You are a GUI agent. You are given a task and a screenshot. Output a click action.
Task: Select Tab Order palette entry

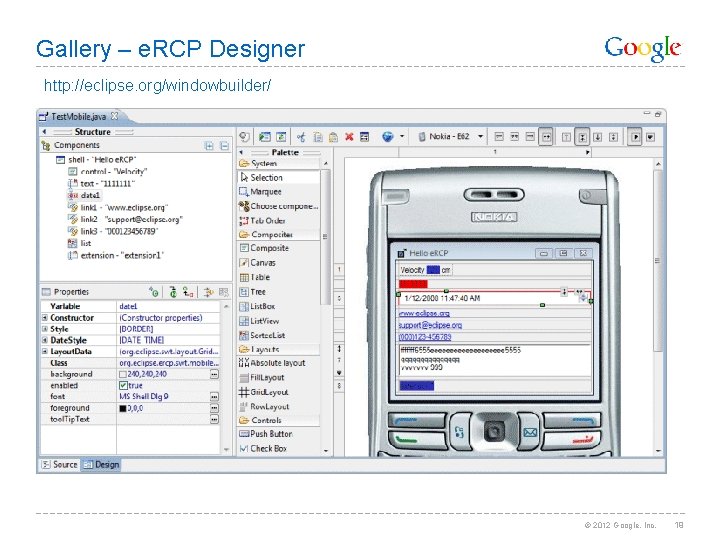[262, 220]
